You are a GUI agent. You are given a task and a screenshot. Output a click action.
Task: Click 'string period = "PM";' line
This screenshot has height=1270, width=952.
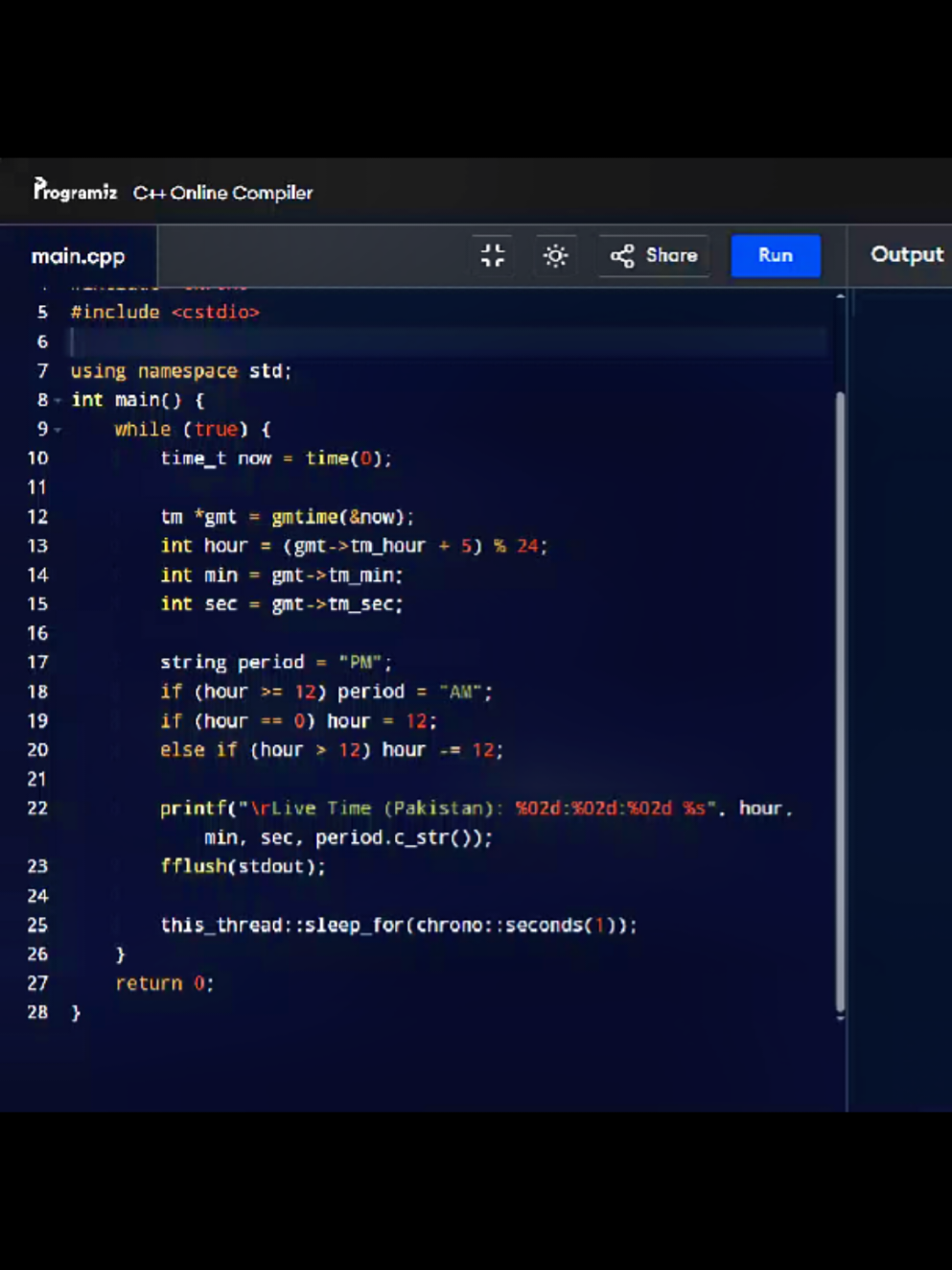[276, 663]
